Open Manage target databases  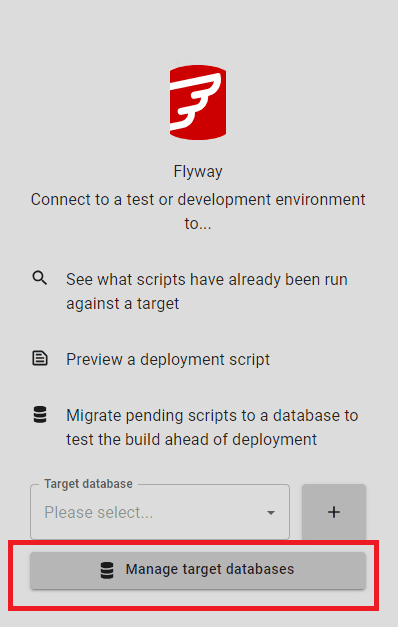pyautogui.click(x=198, y=570)
